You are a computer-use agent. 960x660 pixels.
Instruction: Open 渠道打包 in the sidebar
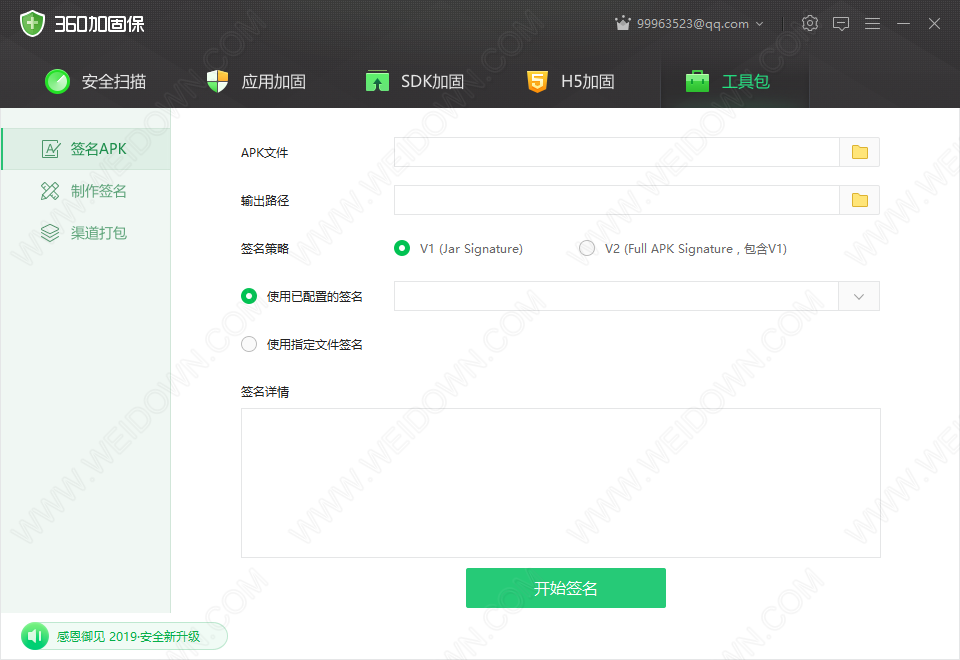(x=86, y=233)
